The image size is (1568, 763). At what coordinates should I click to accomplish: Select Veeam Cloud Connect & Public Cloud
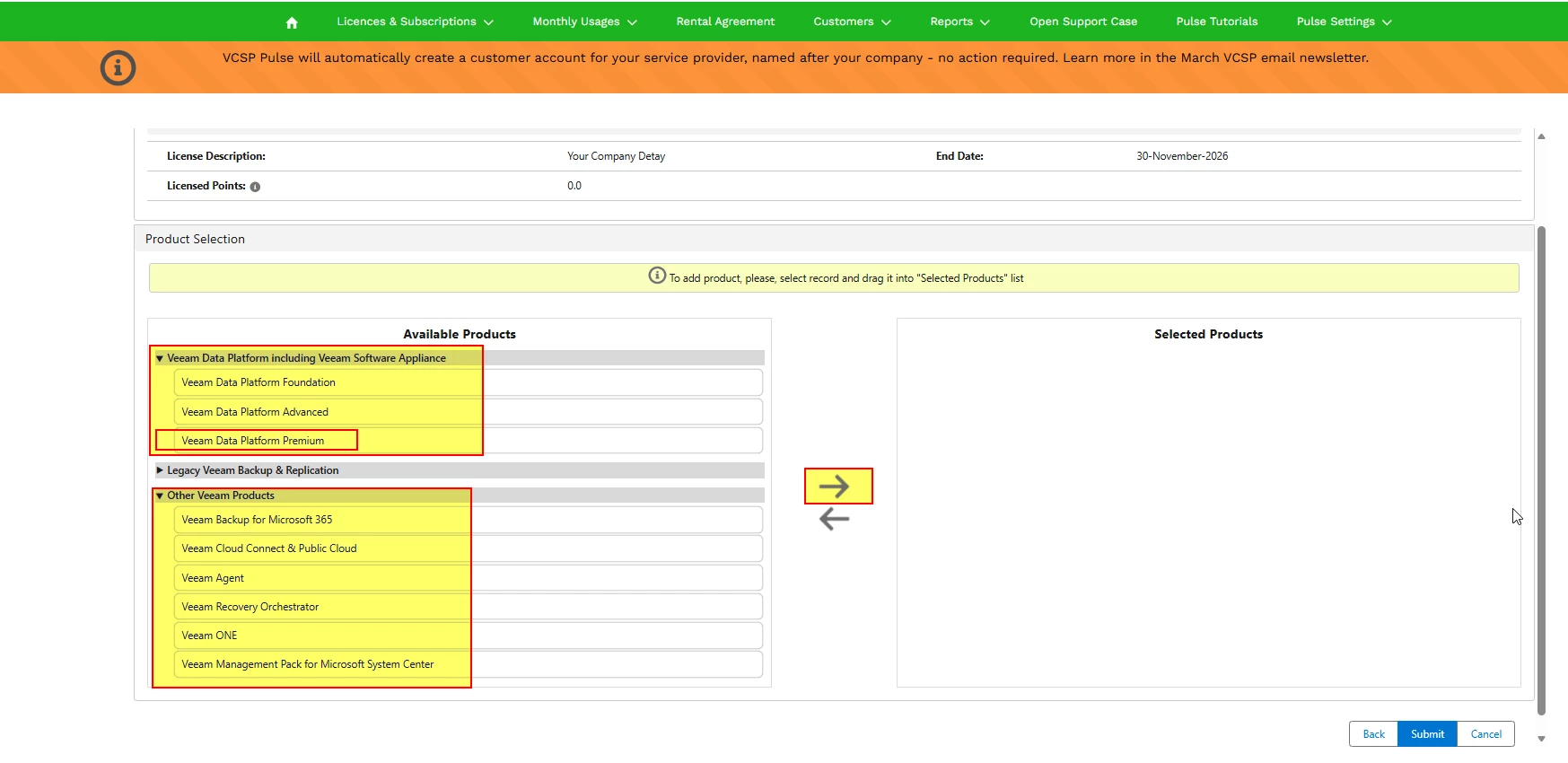[468, 548]
